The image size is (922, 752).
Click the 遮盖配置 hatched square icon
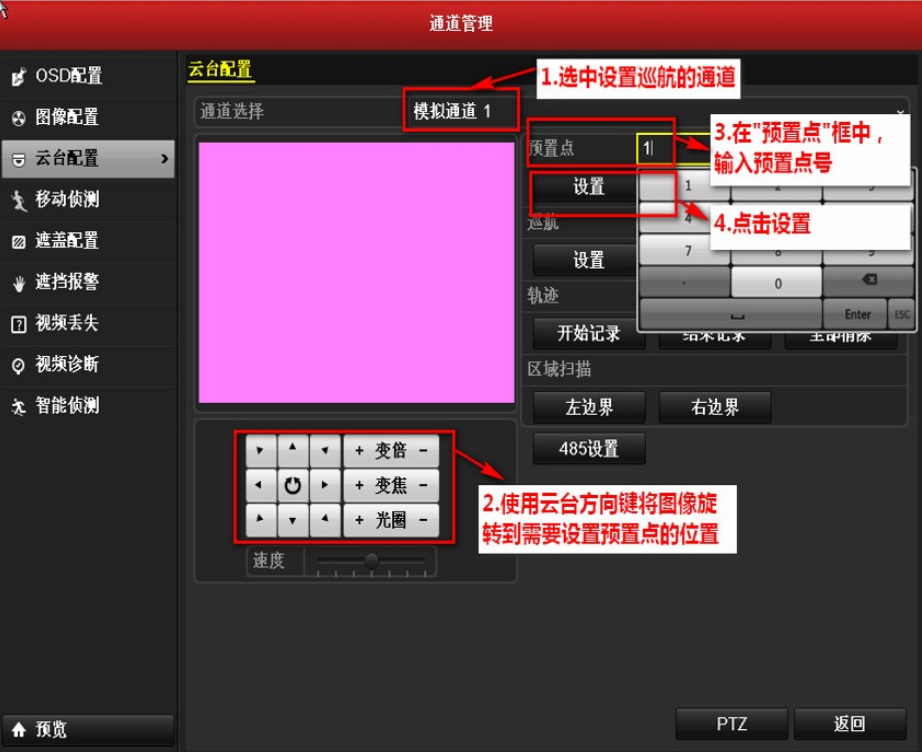coord(19,242)
